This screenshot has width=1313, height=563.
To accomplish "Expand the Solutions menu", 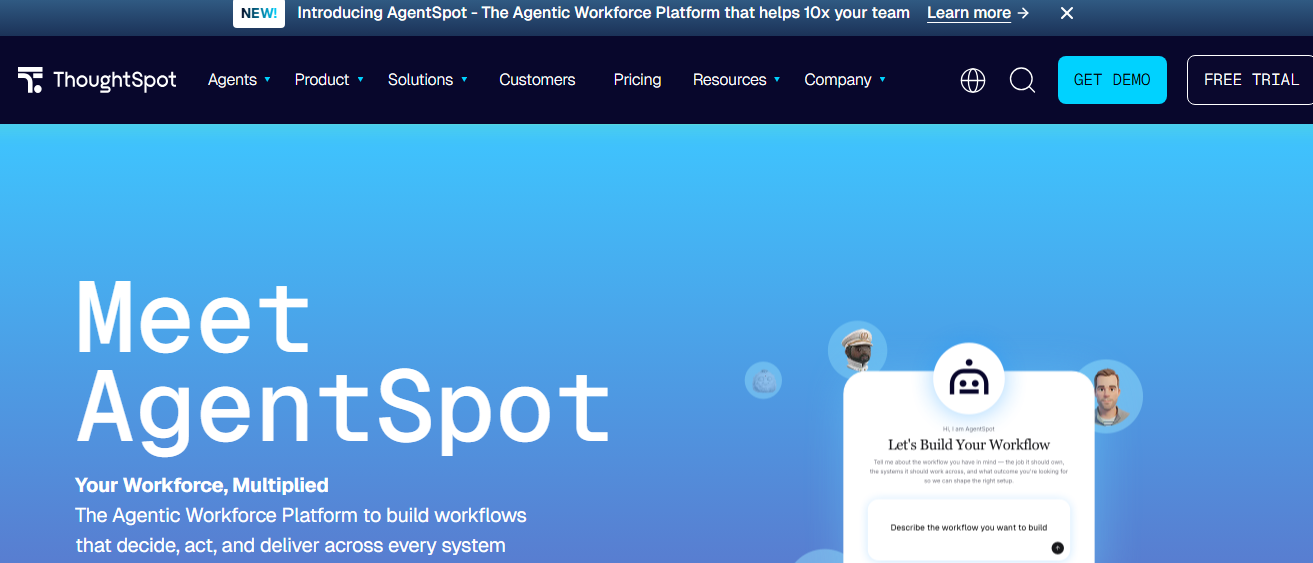I will point(428,80).
